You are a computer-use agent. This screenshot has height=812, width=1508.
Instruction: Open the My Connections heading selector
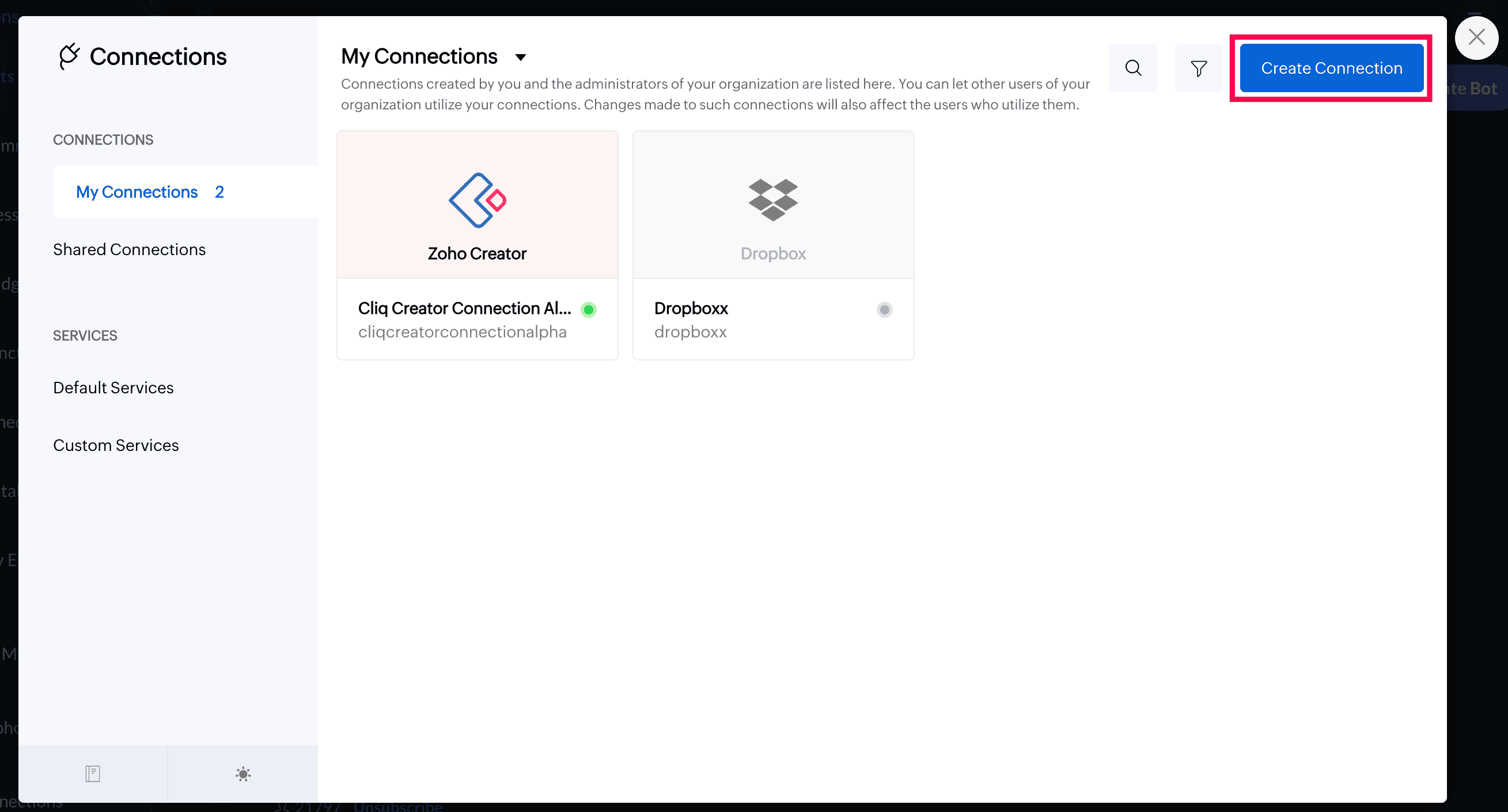coord(419,56)
